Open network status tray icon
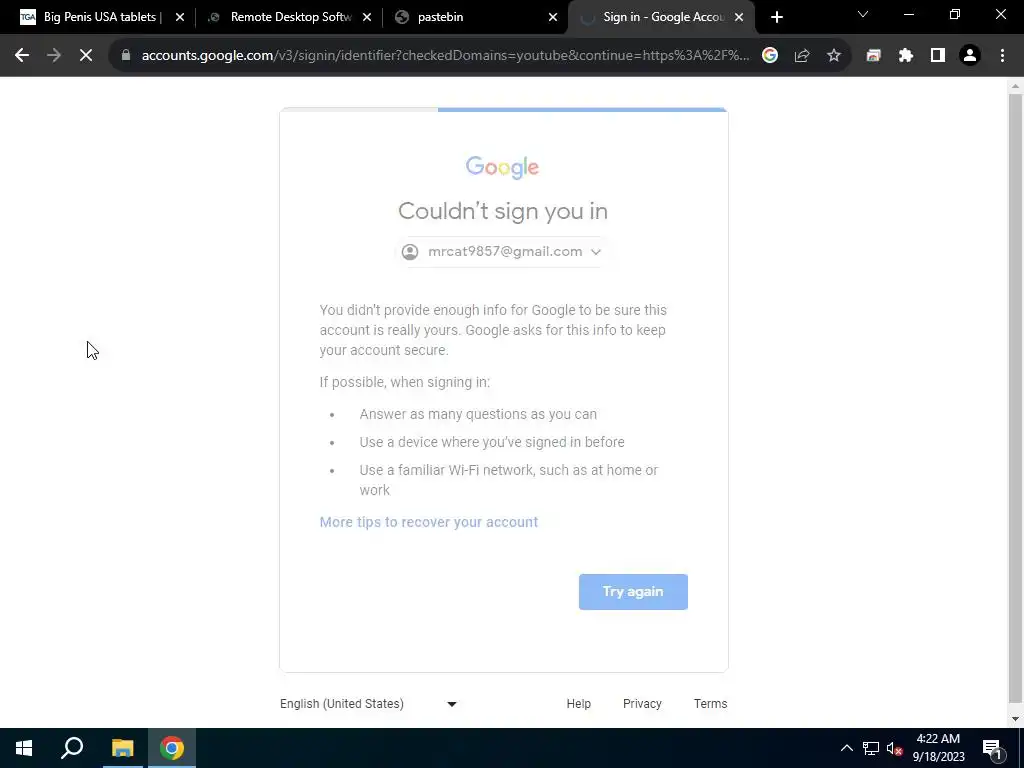The image size is (1024, 768). 871,748
